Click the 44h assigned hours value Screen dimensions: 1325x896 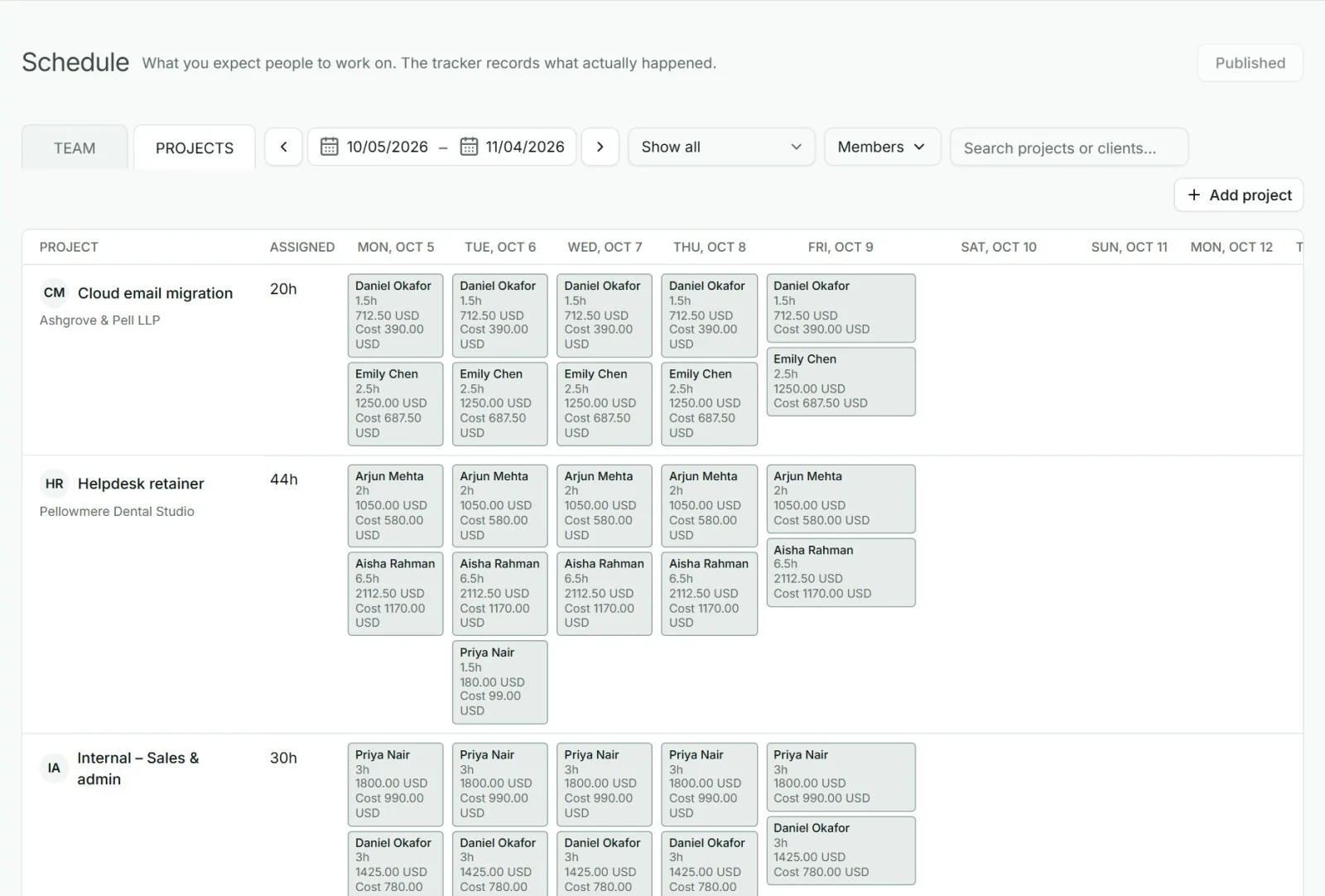pos(283,479)
